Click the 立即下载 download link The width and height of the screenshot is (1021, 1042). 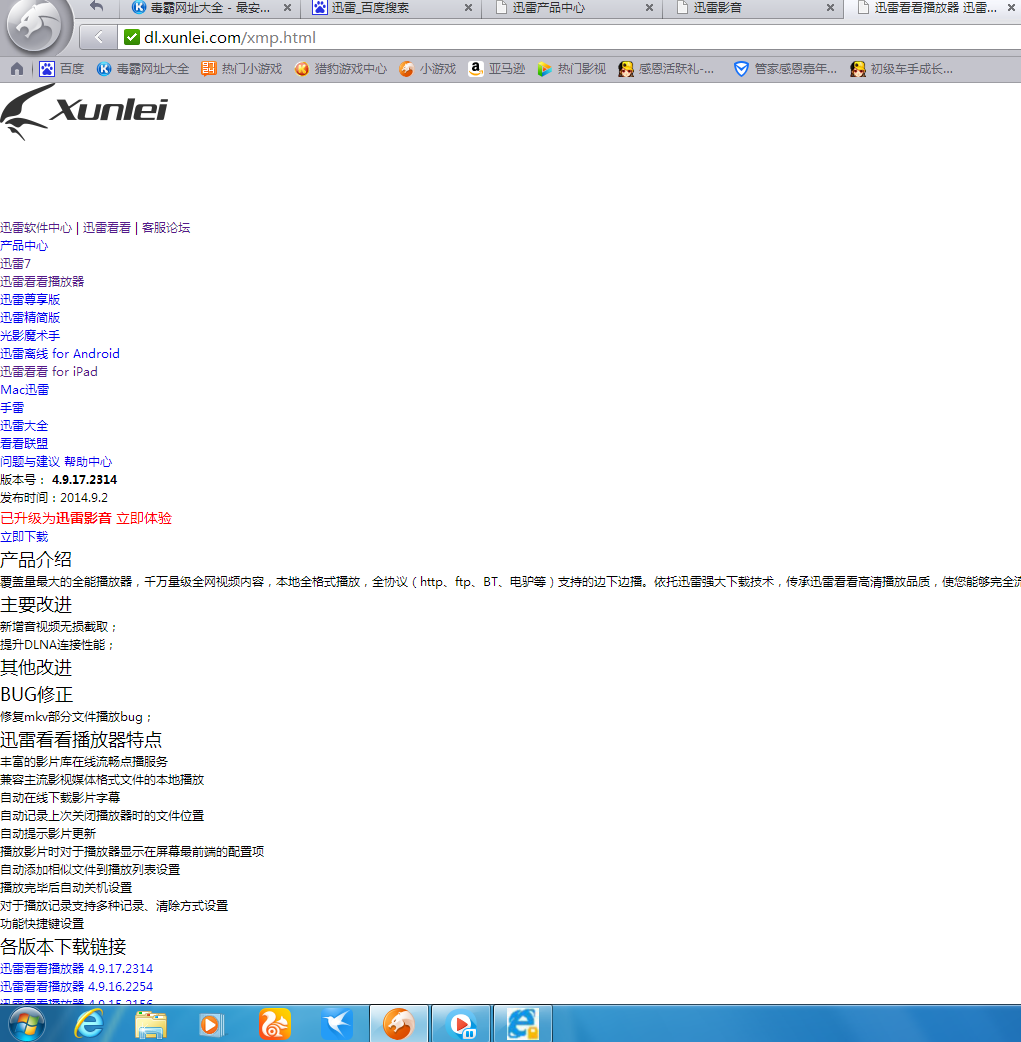tap(24, 537)
